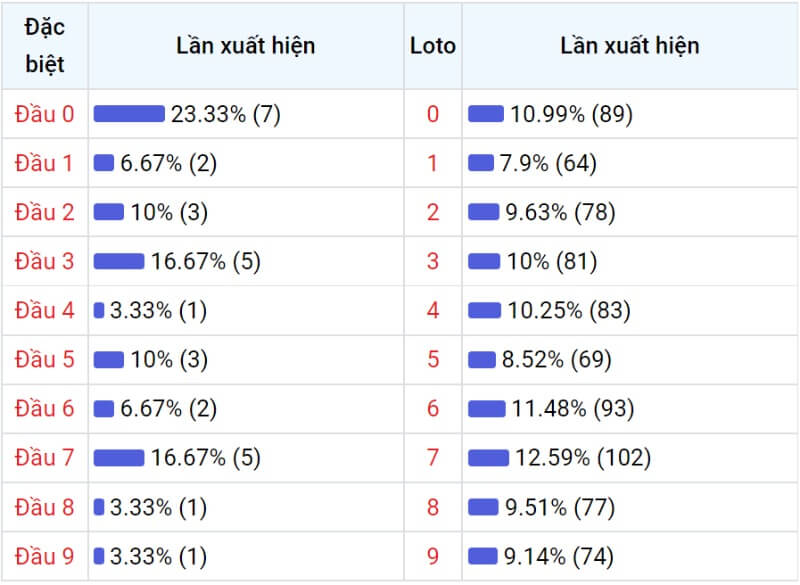This screenshot has height=585, width=800.
Task: Click the 9.51% (77) value
Action: (x=560, y=507)
